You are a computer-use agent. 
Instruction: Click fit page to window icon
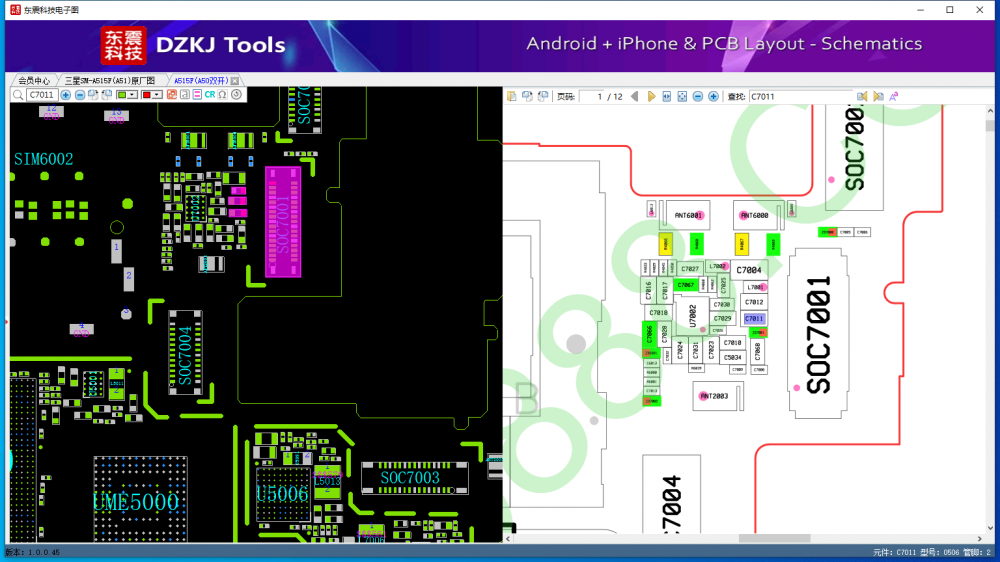coord(682,96)
